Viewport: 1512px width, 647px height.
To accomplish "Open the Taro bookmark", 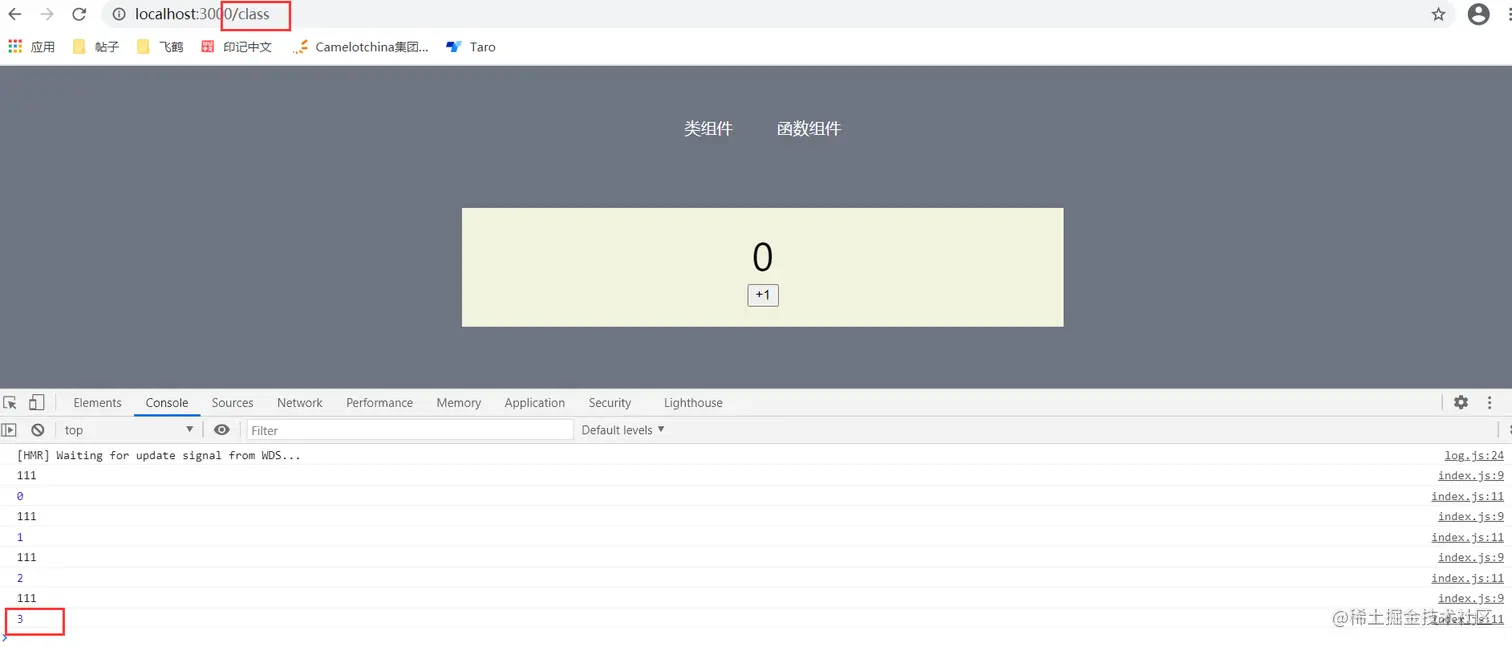I will (470, 47).
